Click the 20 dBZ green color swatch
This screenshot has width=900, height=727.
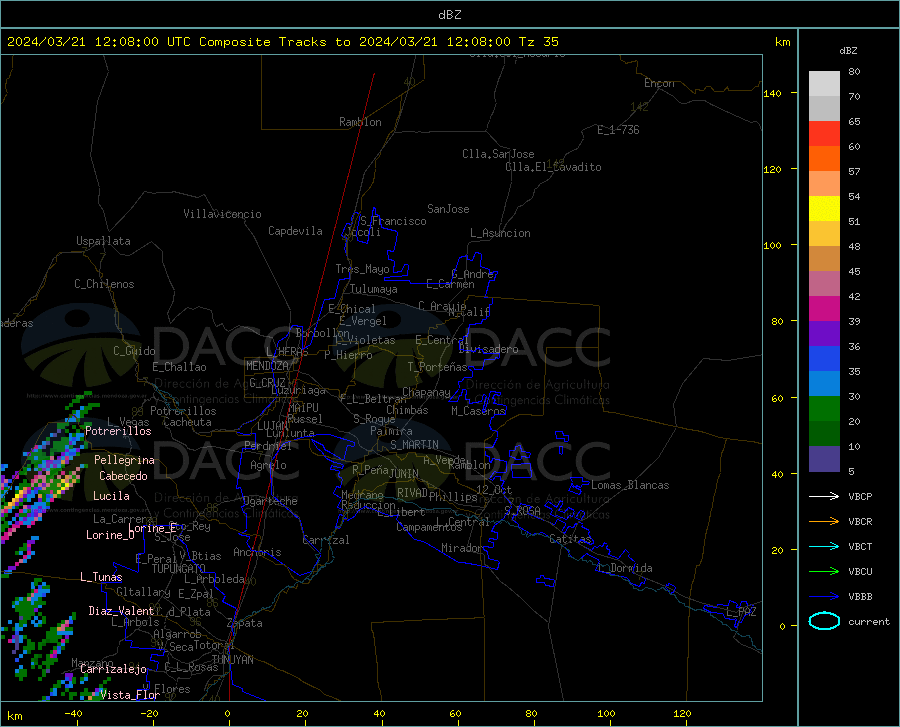point(824,409)
